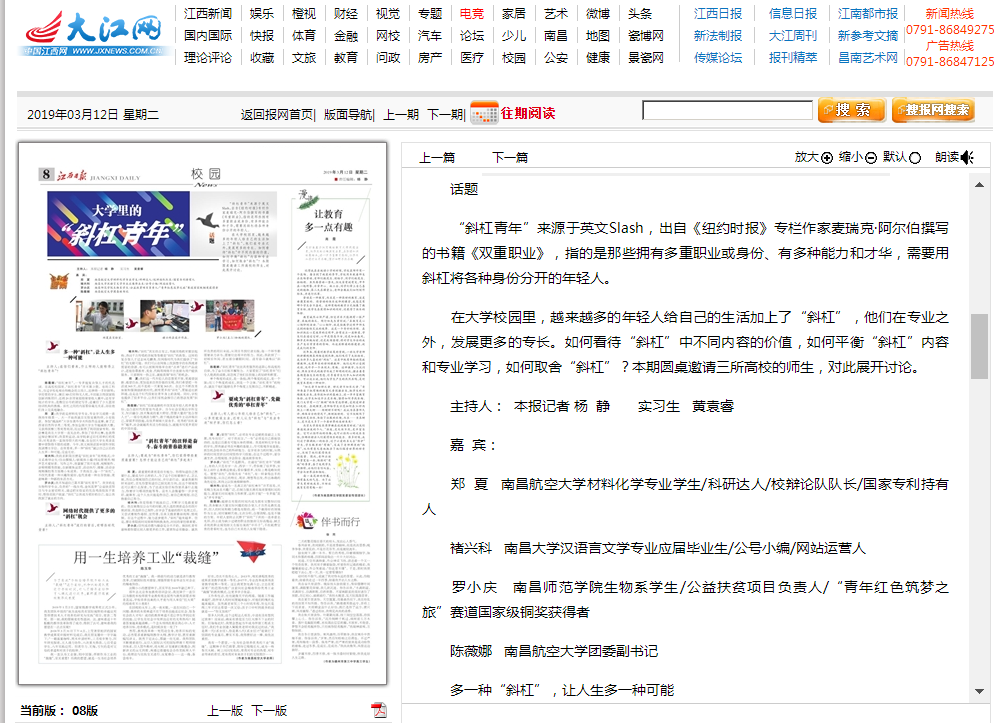The image size is (994, 723).
Task: Click the 放大 zoom-in plus icon
Action: pyautogui.click(x=827, y=158)
